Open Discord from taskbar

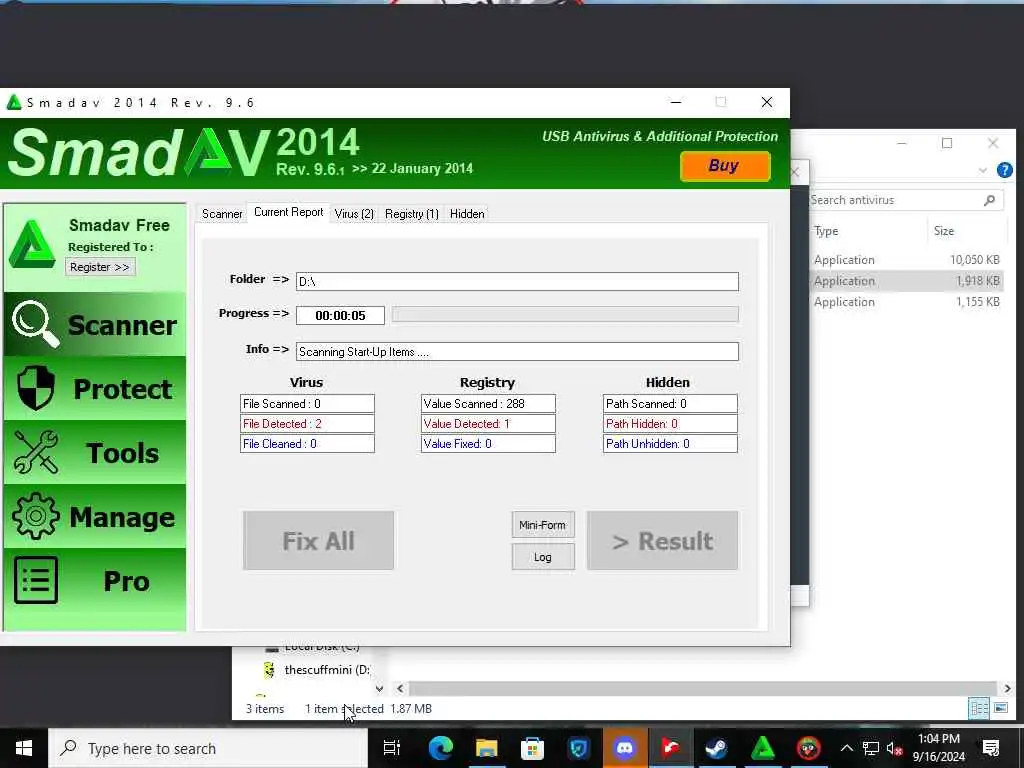click(x=625, y=748)
